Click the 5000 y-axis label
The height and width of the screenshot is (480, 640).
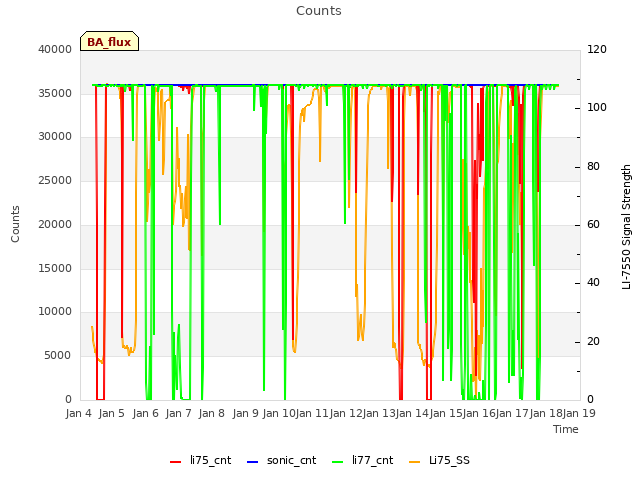point(58,356)
